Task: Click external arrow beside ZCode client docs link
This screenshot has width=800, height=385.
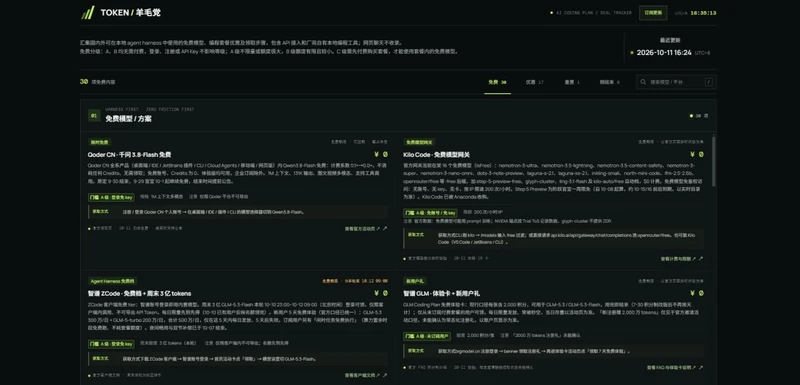Action: [385, 375]
